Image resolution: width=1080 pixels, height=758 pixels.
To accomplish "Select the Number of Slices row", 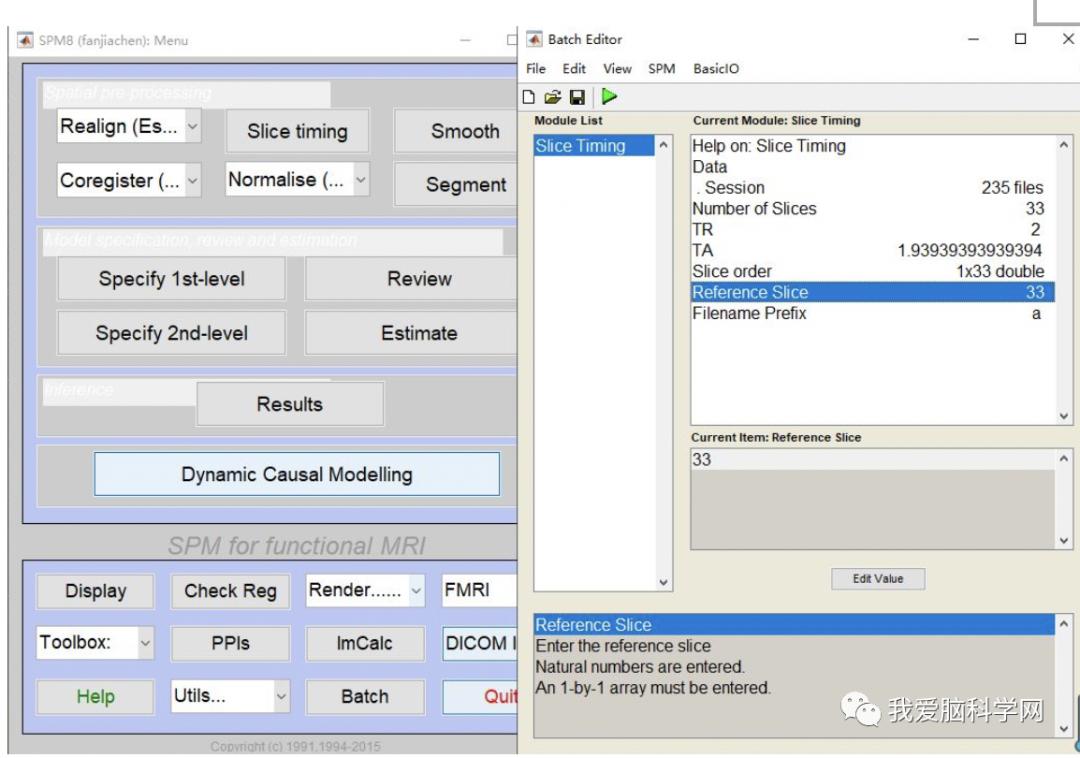I will coord(873,209).
